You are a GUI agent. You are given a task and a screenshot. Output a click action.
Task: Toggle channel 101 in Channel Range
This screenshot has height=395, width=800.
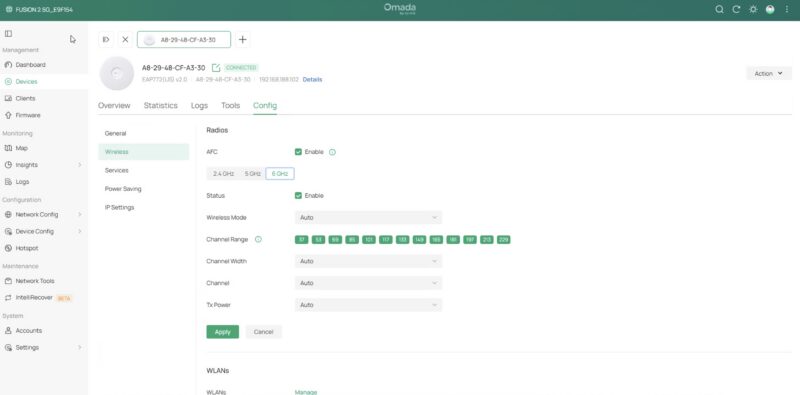(369, 239)
